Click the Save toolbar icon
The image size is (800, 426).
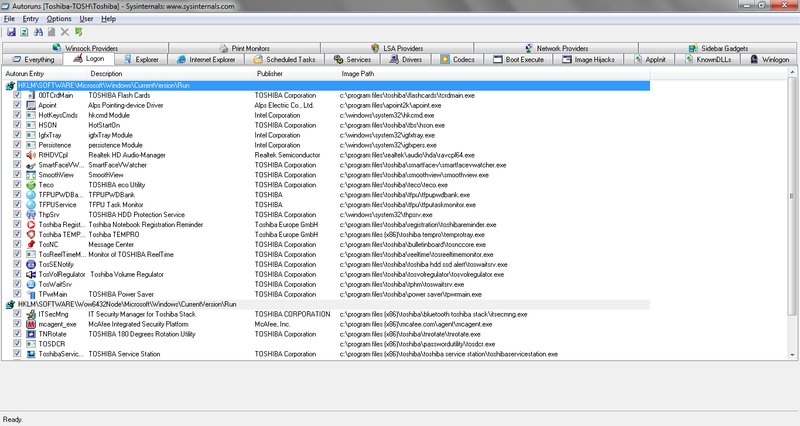11,32
